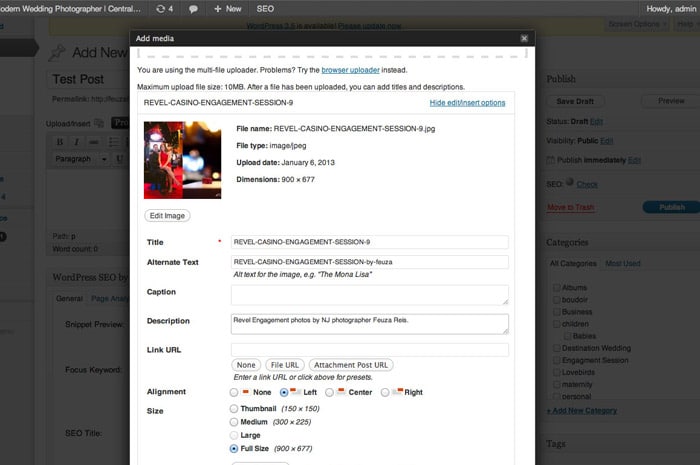Select None alignment radio button

point(234,392)
